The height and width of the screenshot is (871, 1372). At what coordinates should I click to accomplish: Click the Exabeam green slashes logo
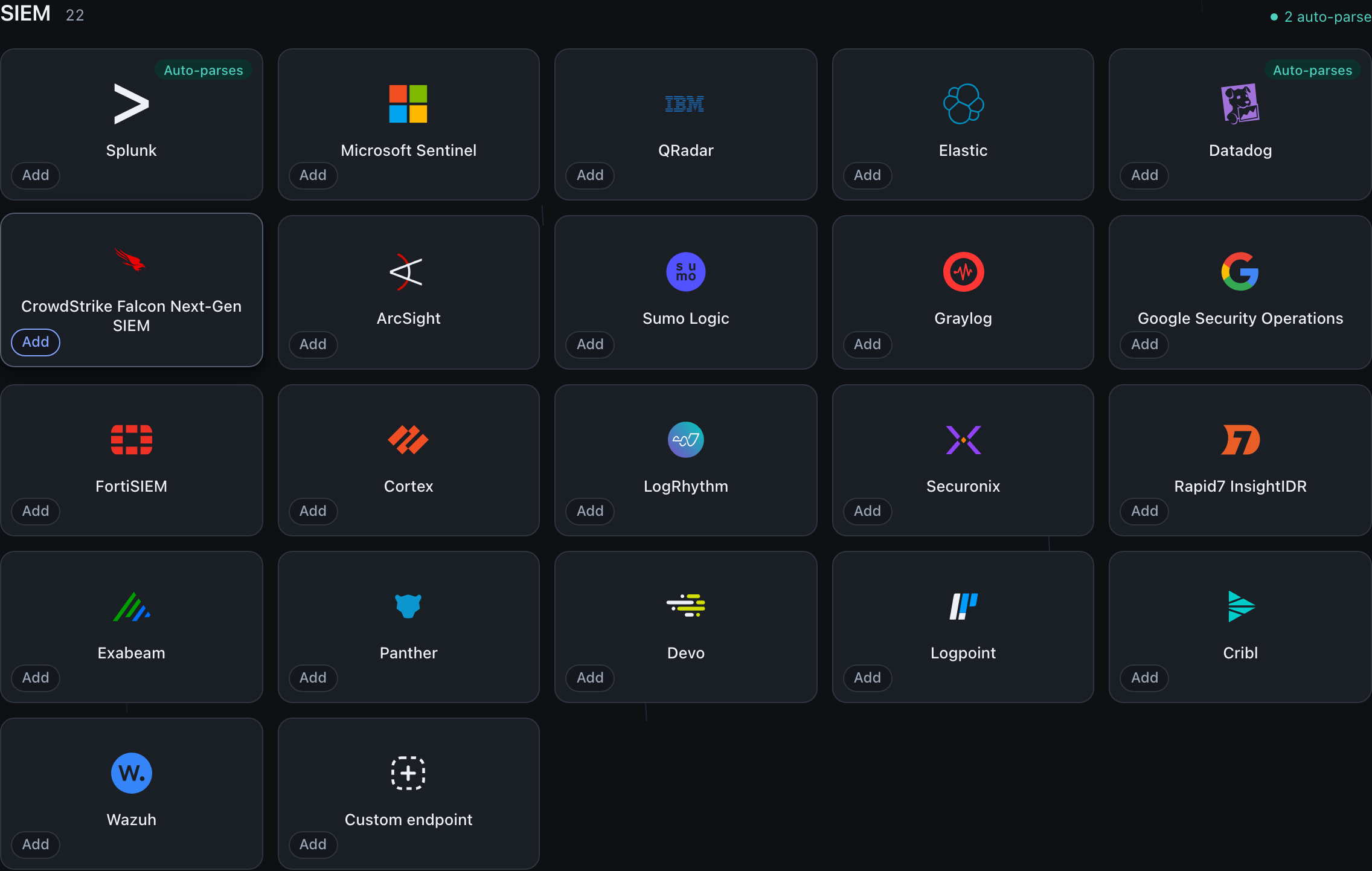[131, 606]
